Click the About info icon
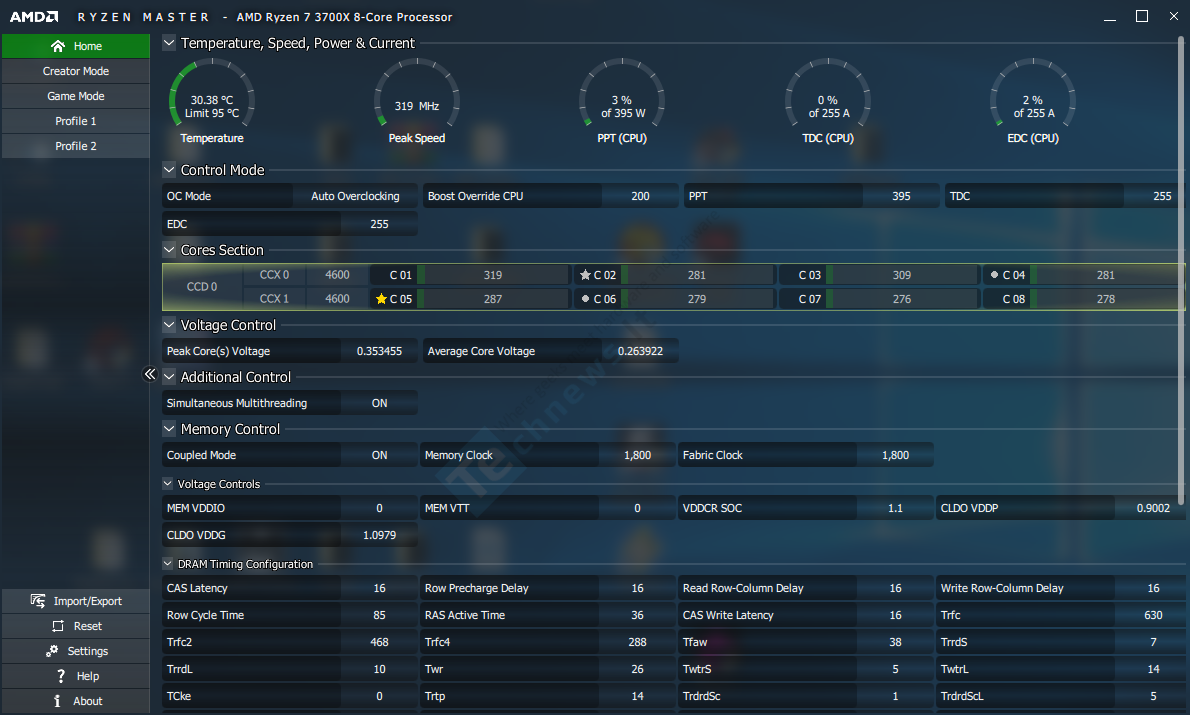 (x=57, y=701)
